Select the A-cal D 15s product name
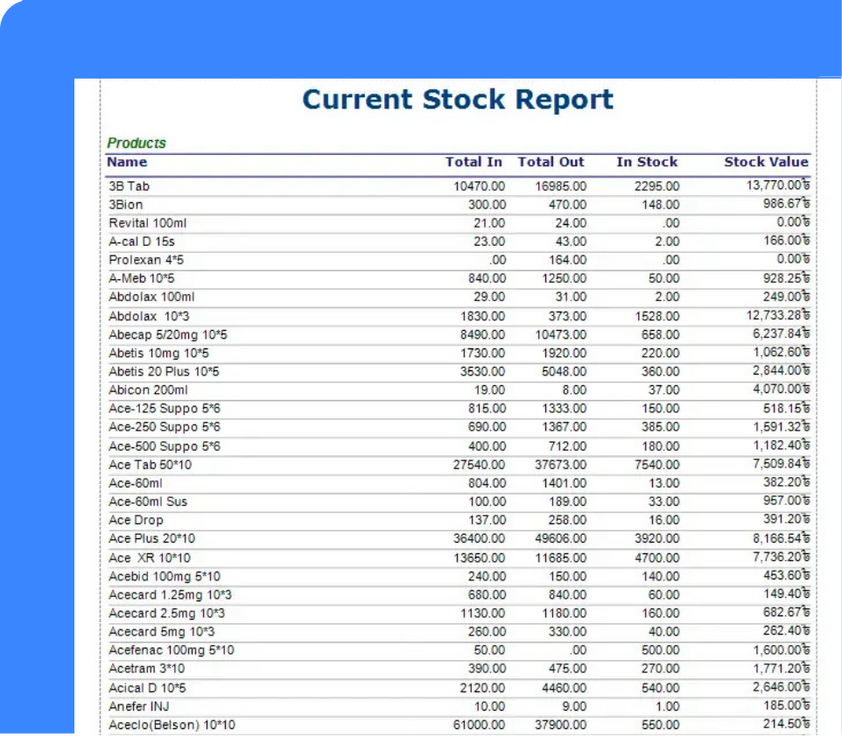The height and width of the screenshot is (737, 842). pyautogui.click(x=142, y=242)
